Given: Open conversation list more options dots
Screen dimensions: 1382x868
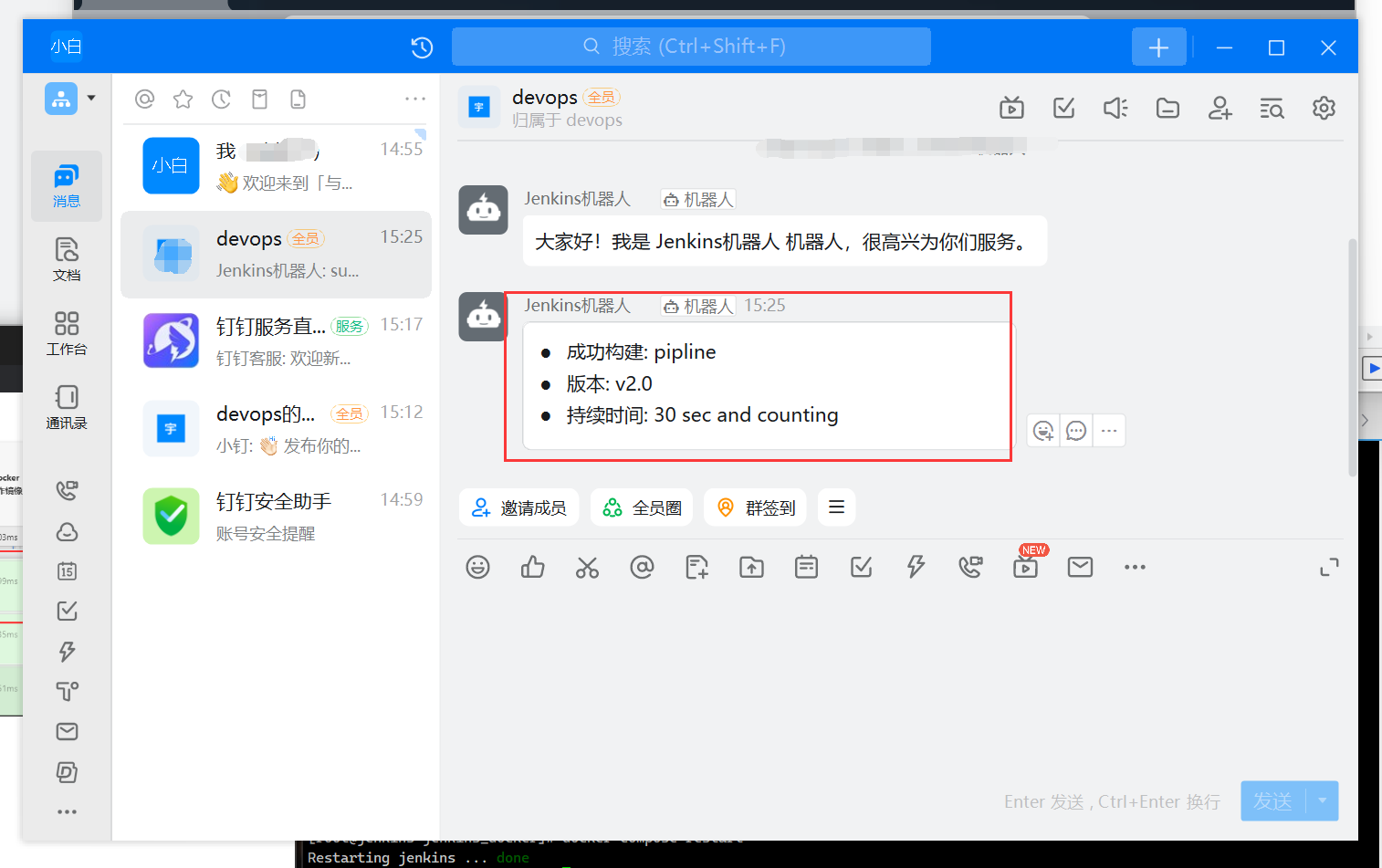Looking at the screenshot, I should [x=415, y=99].
